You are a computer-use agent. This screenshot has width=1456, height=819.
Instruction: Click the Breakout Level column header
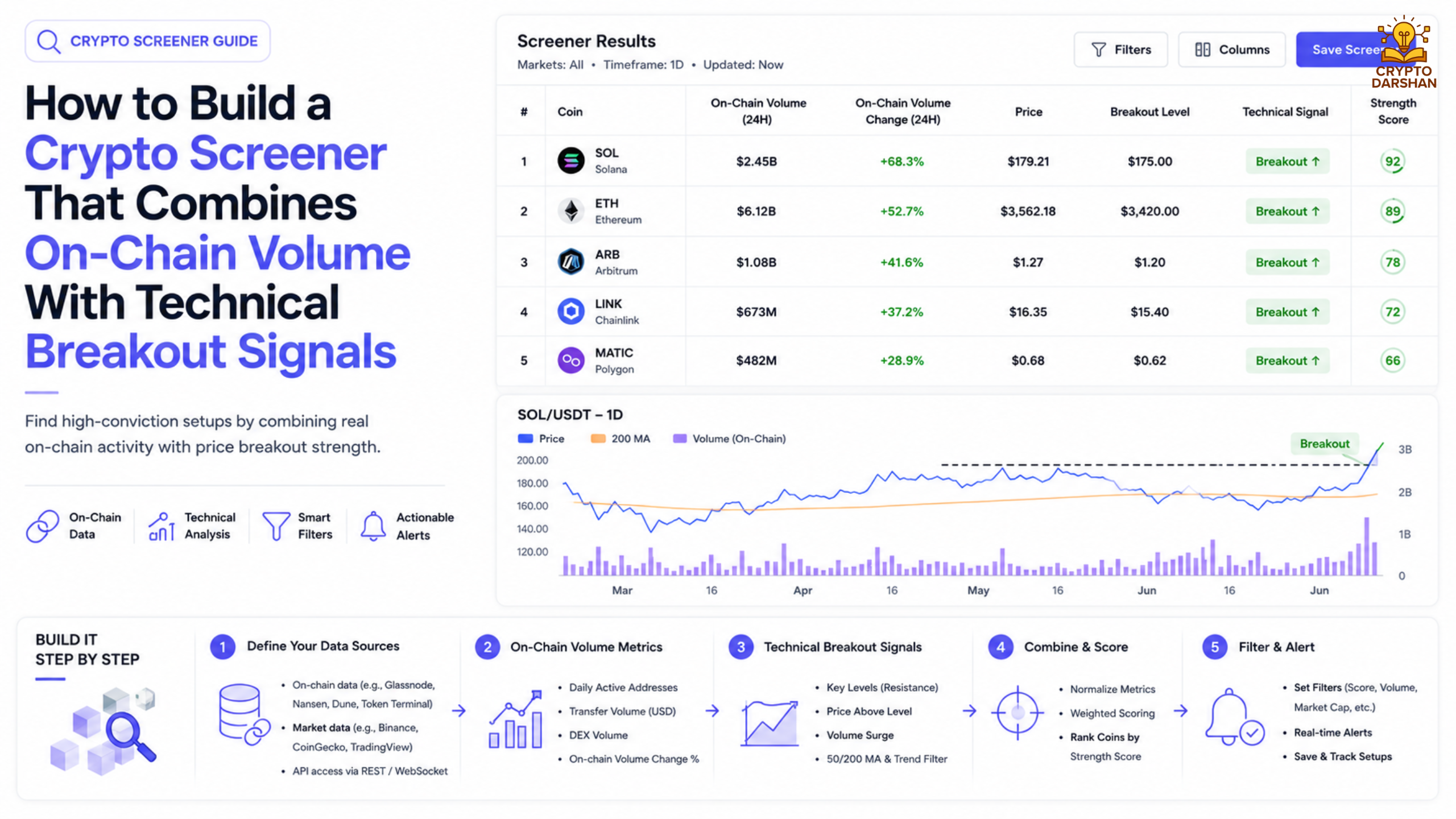(1149, 112)
